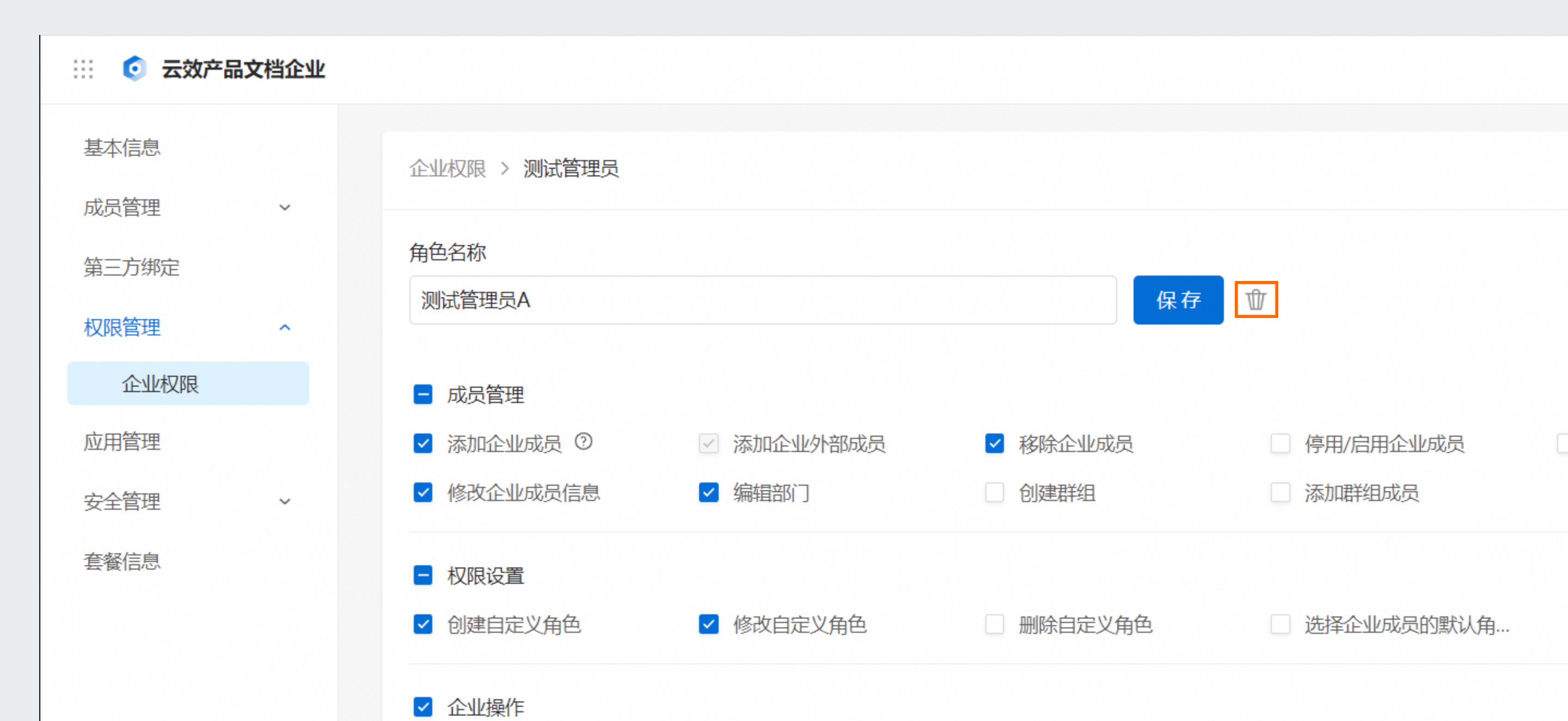
Task: Uncheck 修改自定义角色 permission
Action: point(708,624)
